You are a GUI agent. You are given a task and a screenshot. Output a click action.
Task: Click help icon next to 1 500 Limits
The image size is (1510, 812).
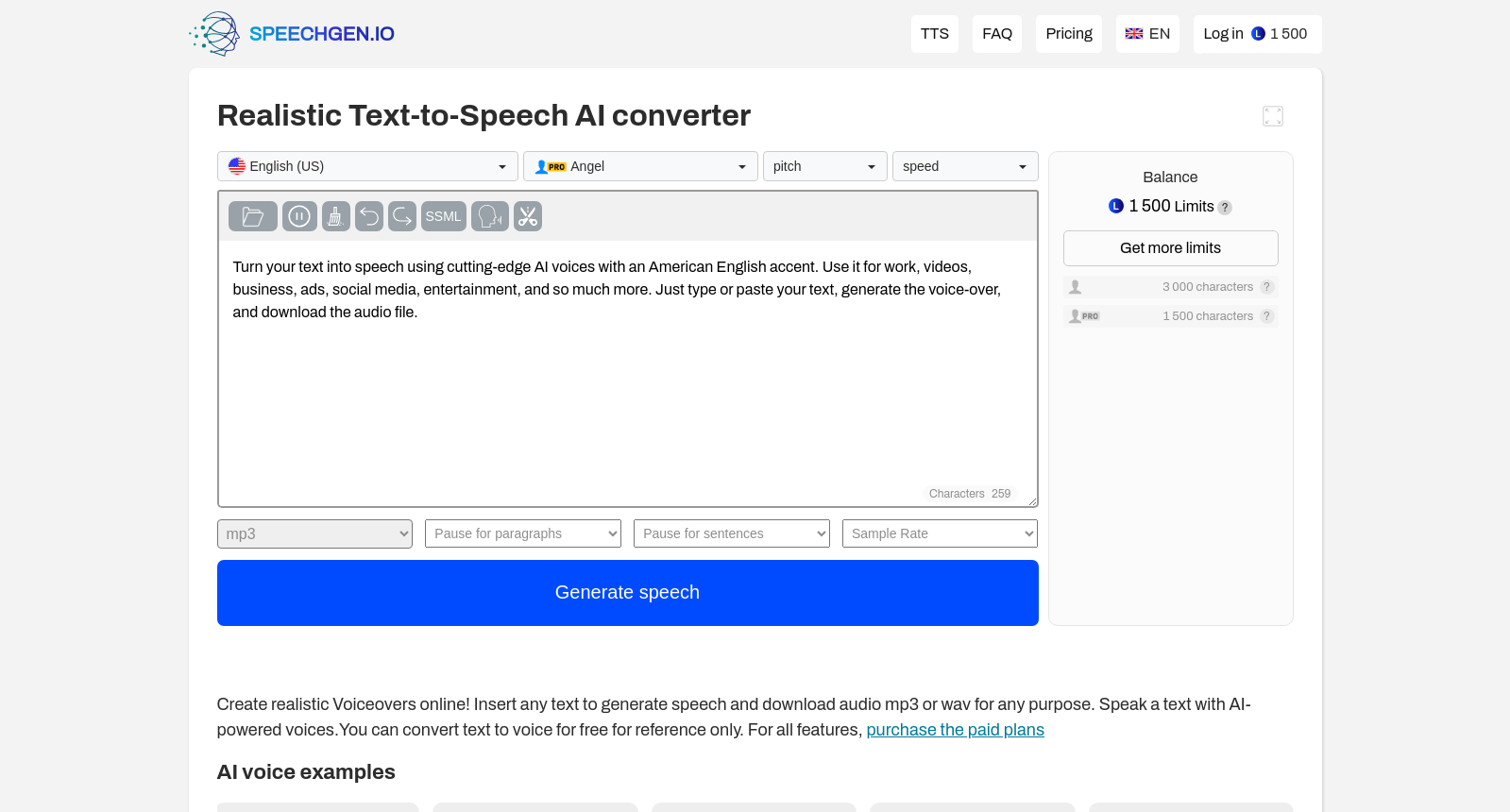pos(1225,208)
